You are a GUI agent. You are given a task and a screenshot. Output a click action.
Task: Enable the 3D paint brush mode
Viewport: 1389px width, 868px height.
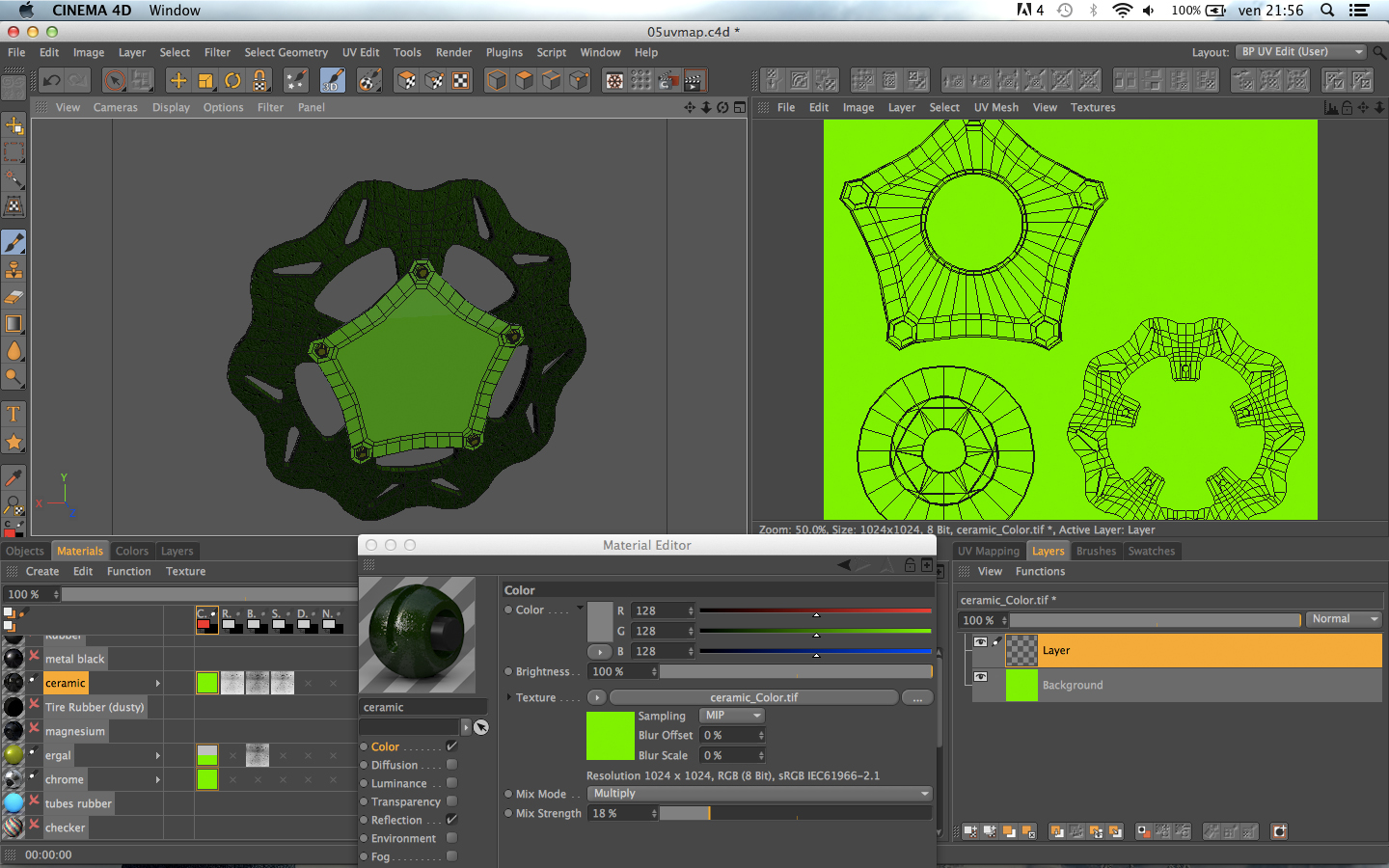coord(332,80)
